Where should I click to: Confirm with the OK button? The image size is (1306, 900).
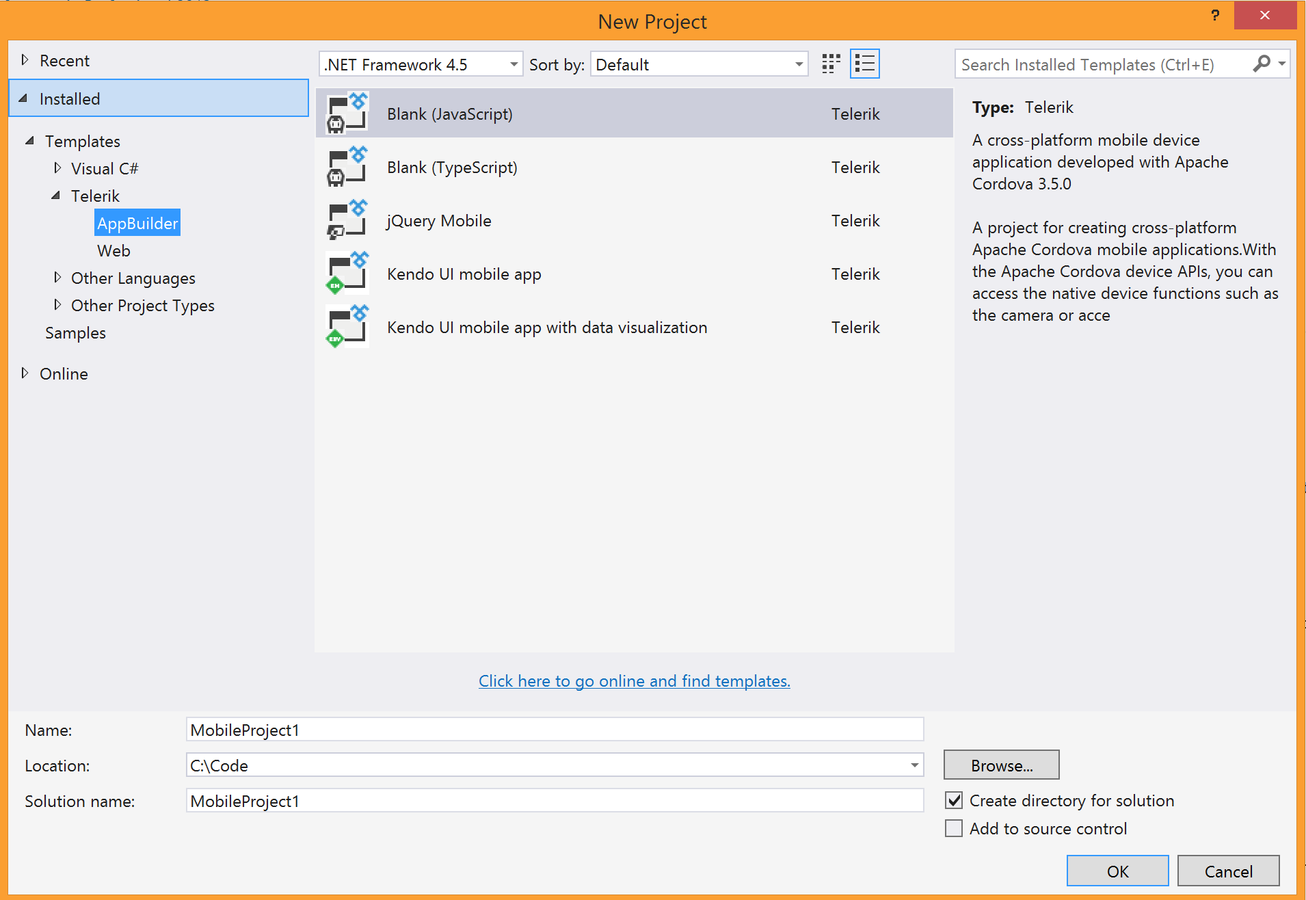coord(1117,871)
